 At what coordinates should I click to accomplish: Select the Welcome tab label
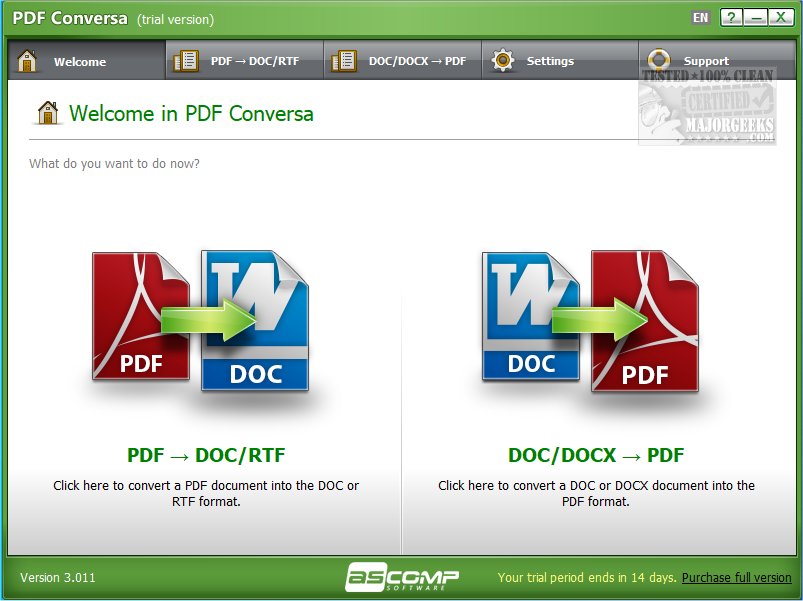(x=80, y=62)
